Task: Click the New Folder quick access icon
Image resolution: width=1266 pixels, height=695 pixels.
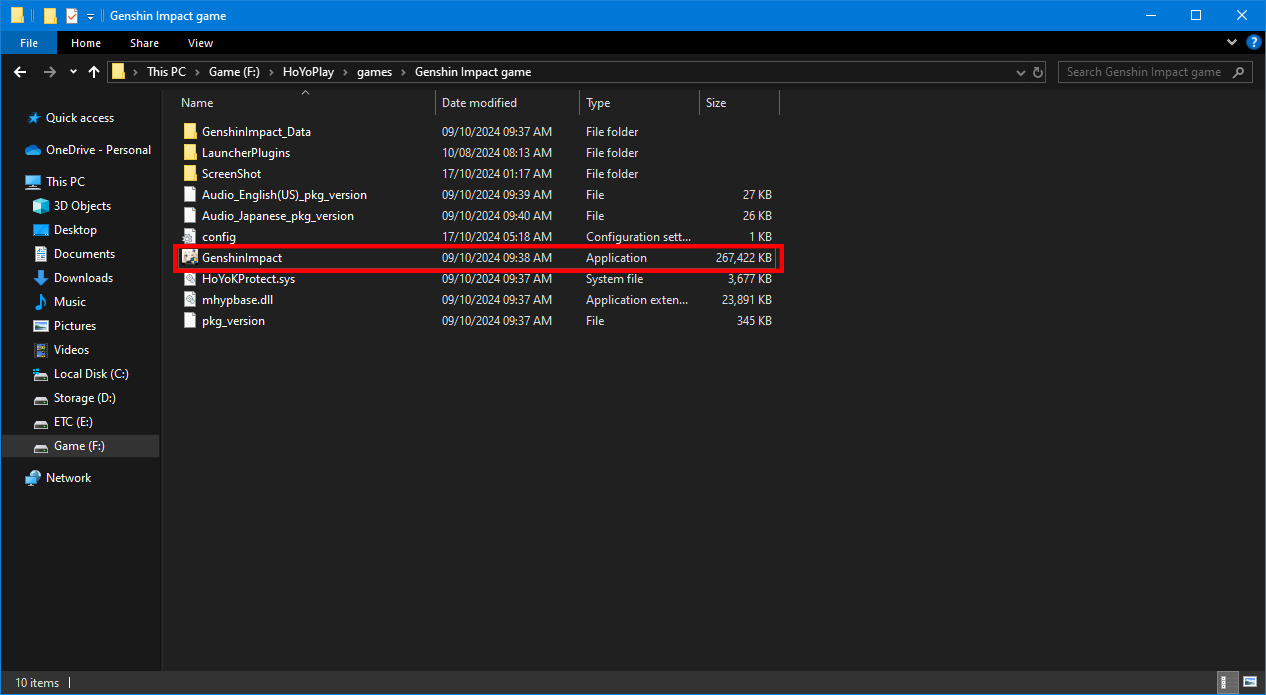Action: click(49, 15)
